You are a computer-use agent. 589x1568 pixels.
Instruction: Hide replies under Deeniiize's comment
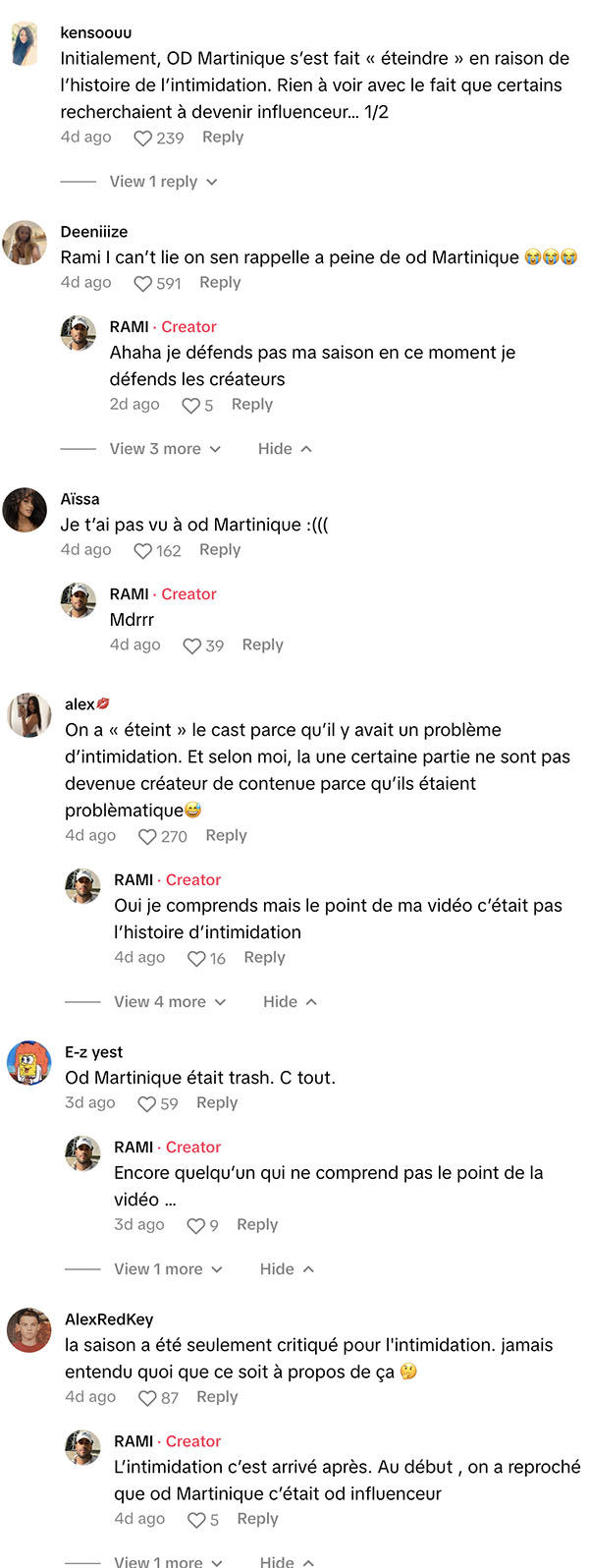tap(285, 449)
